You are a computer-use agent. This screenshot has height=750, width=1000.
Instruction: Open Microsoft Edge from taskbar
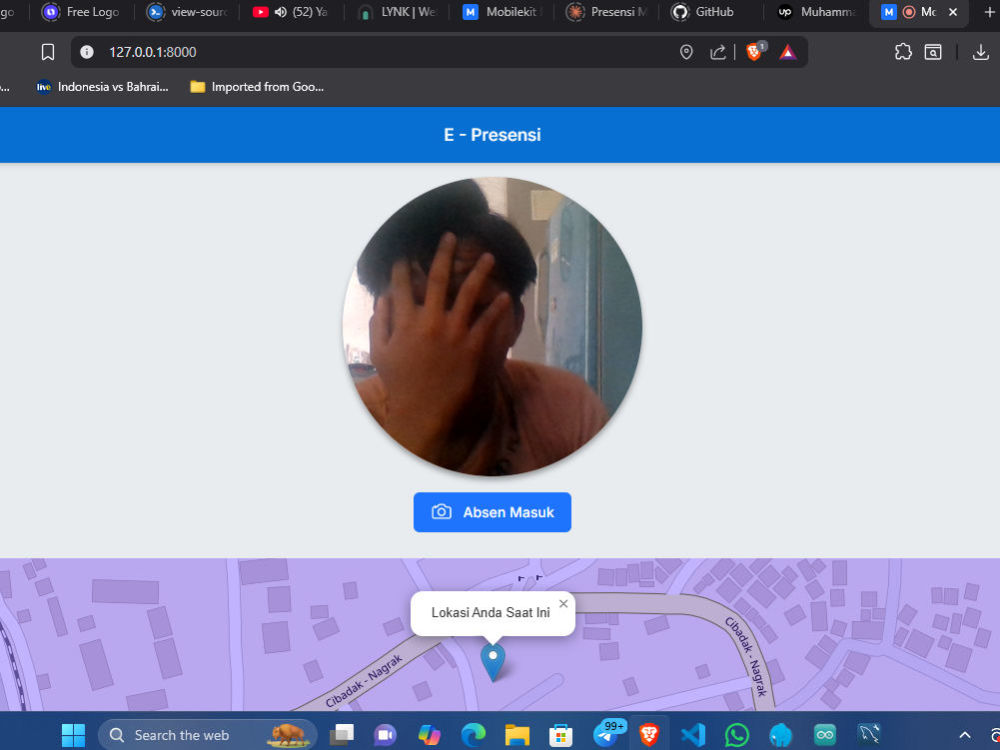473,735
